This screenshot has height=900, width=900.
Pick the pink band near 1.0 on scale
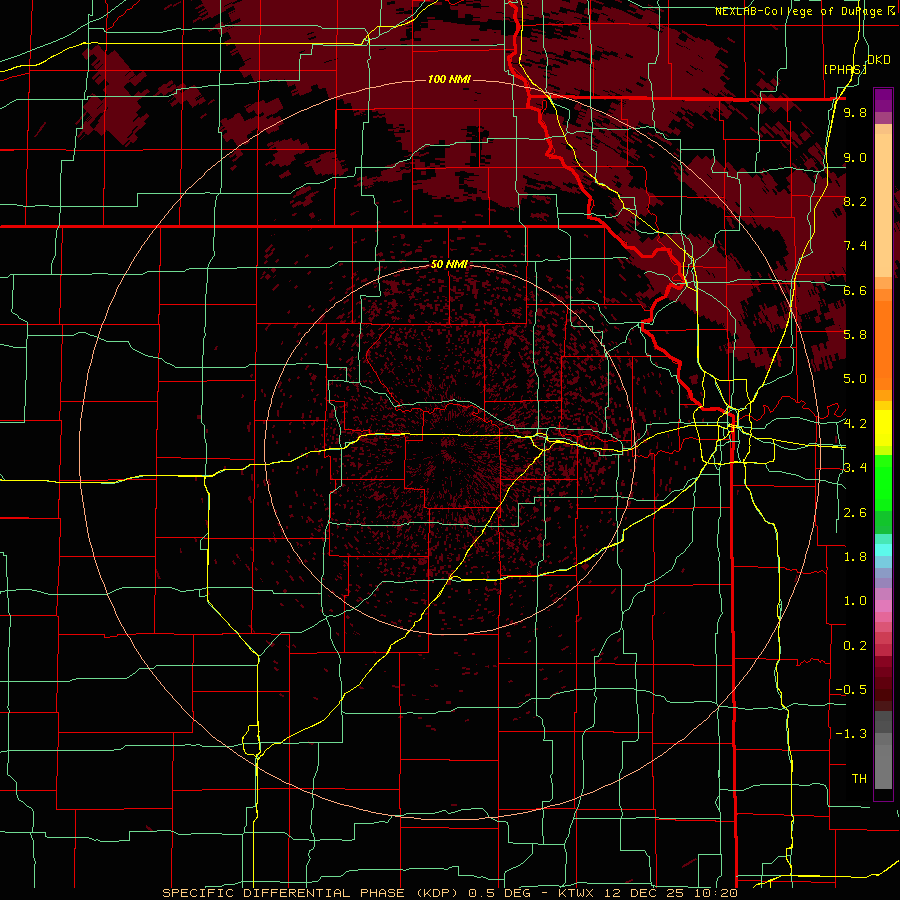883,606
